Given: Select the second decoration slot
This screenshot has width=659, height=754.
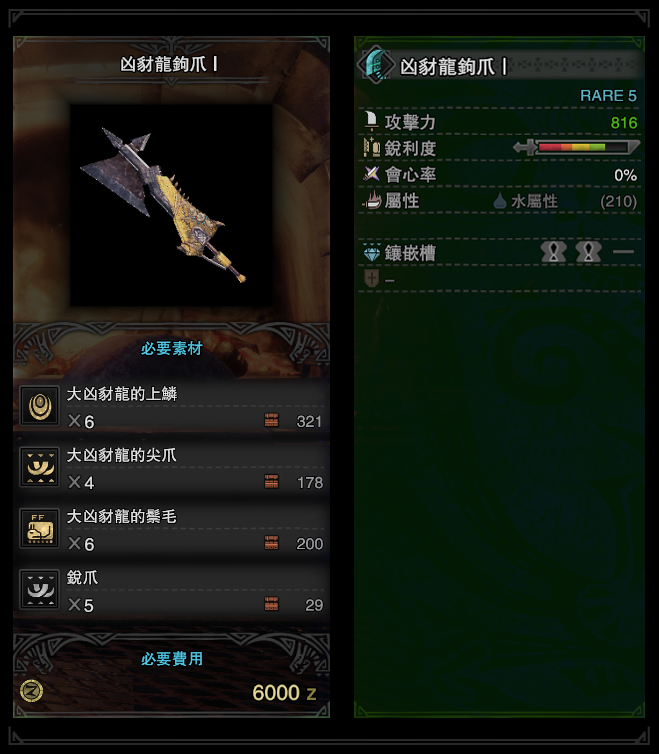Looking at the screenshot, I should 588,251.
